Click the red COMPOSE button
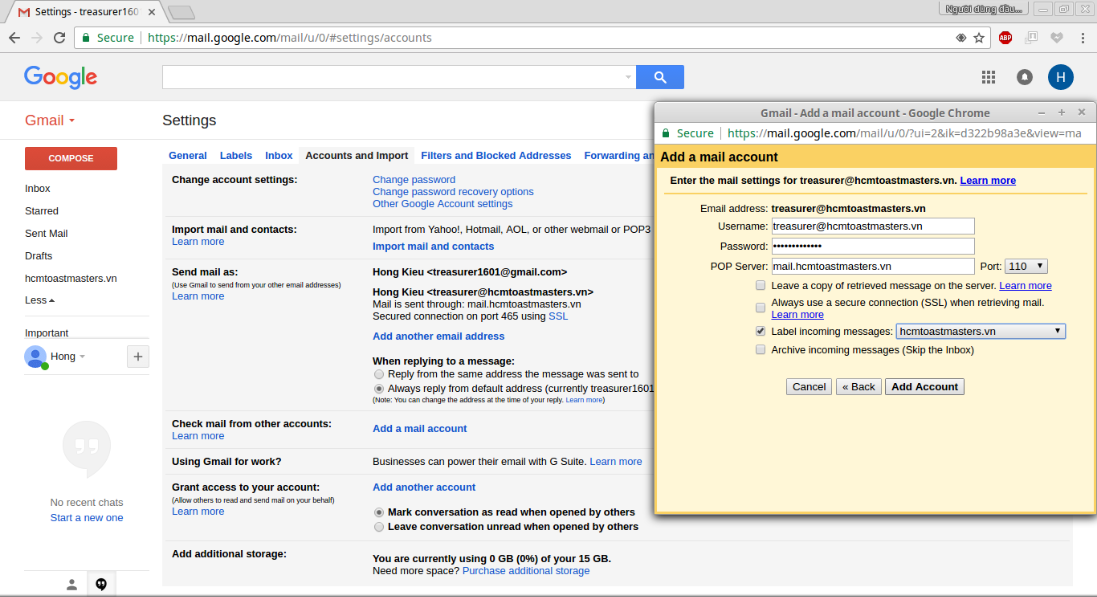 (x=71, y=158)
